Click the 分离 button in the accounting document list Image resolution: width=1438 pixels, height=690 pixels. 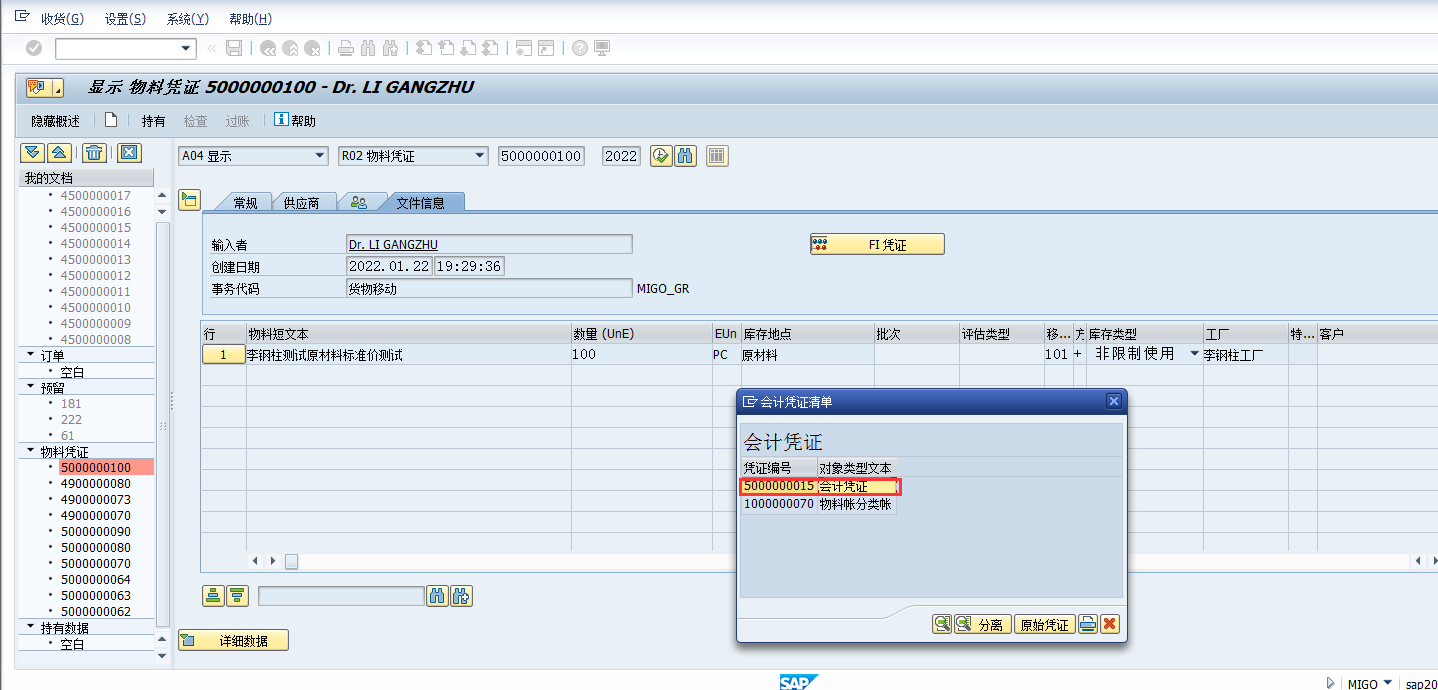coord(984,623)
